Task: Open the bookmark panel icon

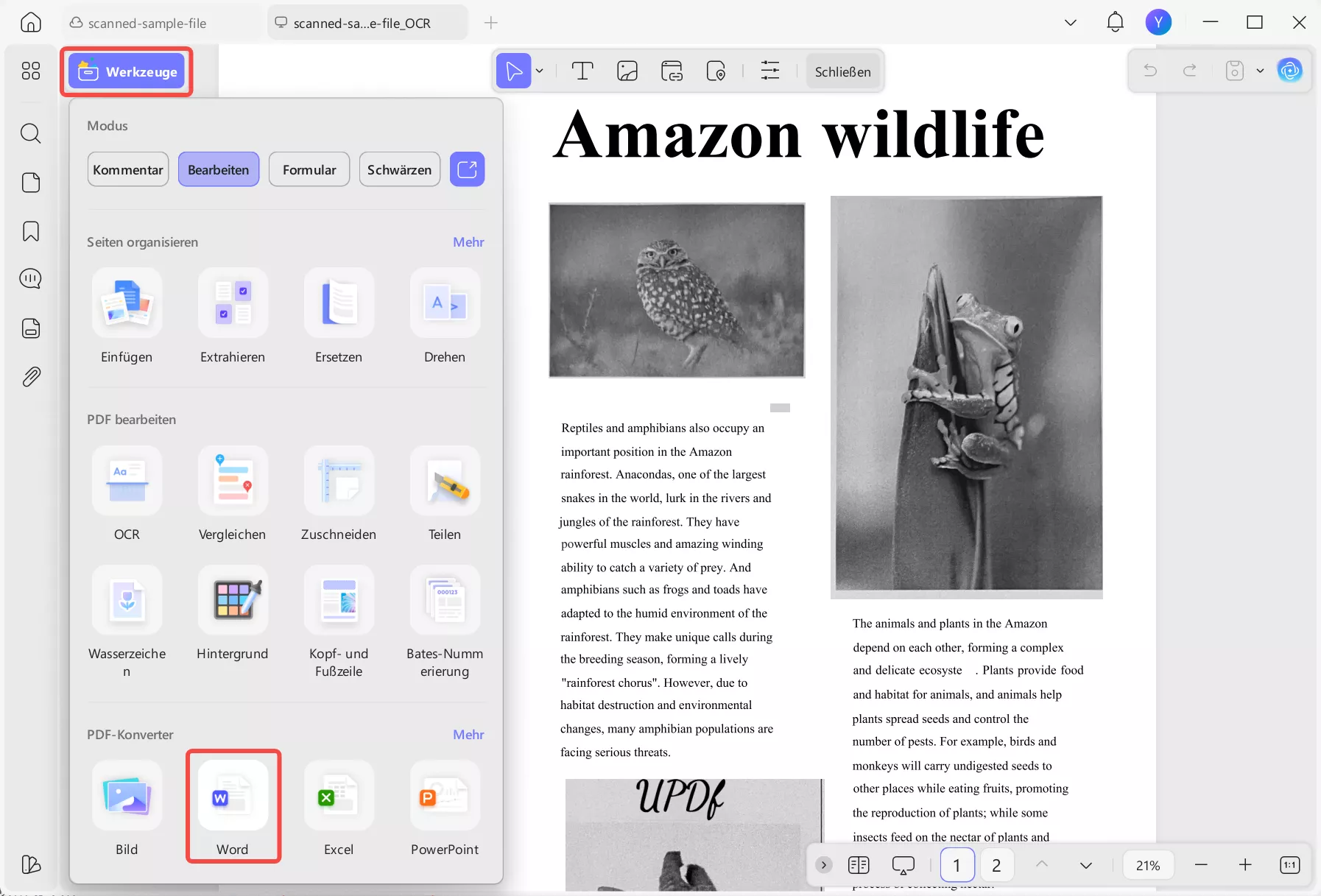Action: [31, 231]
